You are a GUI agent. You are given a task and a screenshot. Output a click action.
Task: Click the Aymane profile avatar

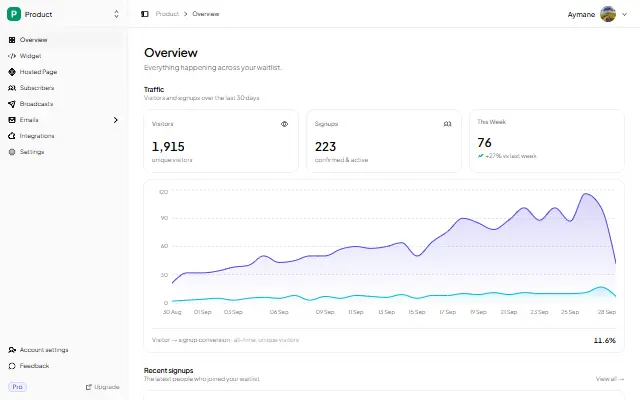(608, 14)
